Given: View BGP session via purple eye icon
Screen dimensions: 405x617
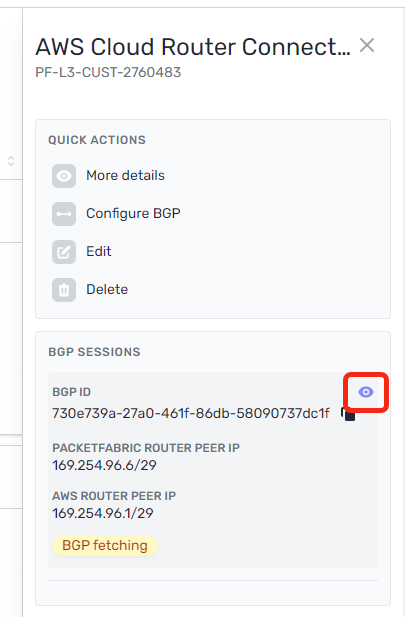Looking at the screenshot, I should [366, 392].
